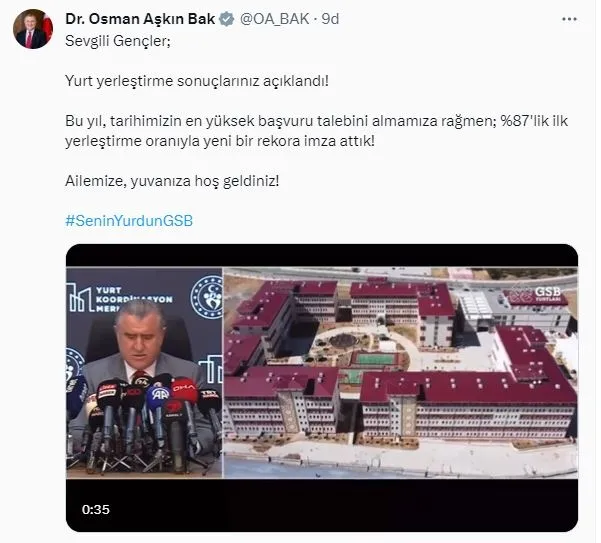Play the video via press conference frame
The image size is (601, 543).
(x=144, y=372)
